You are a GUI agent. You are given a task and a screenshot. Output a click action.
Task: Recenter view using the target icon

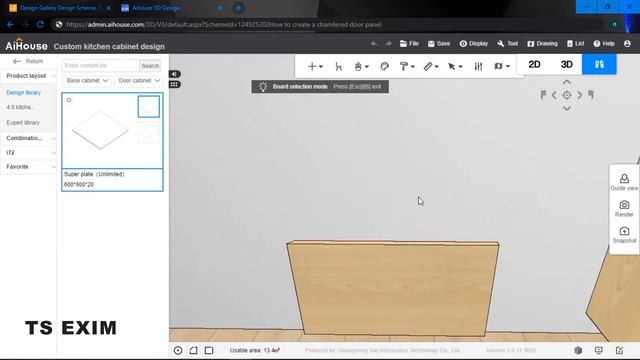tap(567, 95)
